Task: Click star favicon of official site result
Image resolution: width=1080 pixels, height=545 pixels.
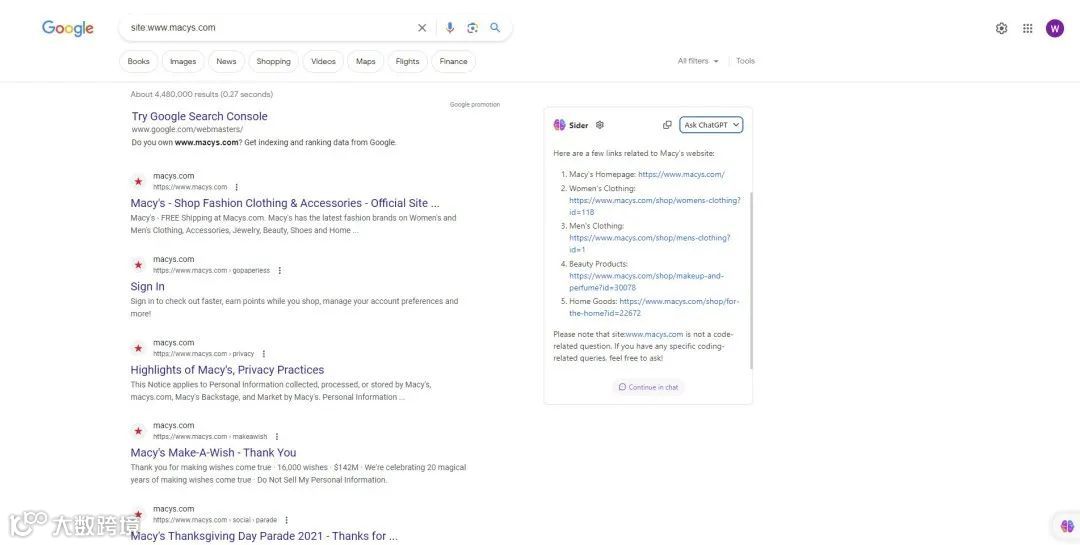Action: point(138,181)
